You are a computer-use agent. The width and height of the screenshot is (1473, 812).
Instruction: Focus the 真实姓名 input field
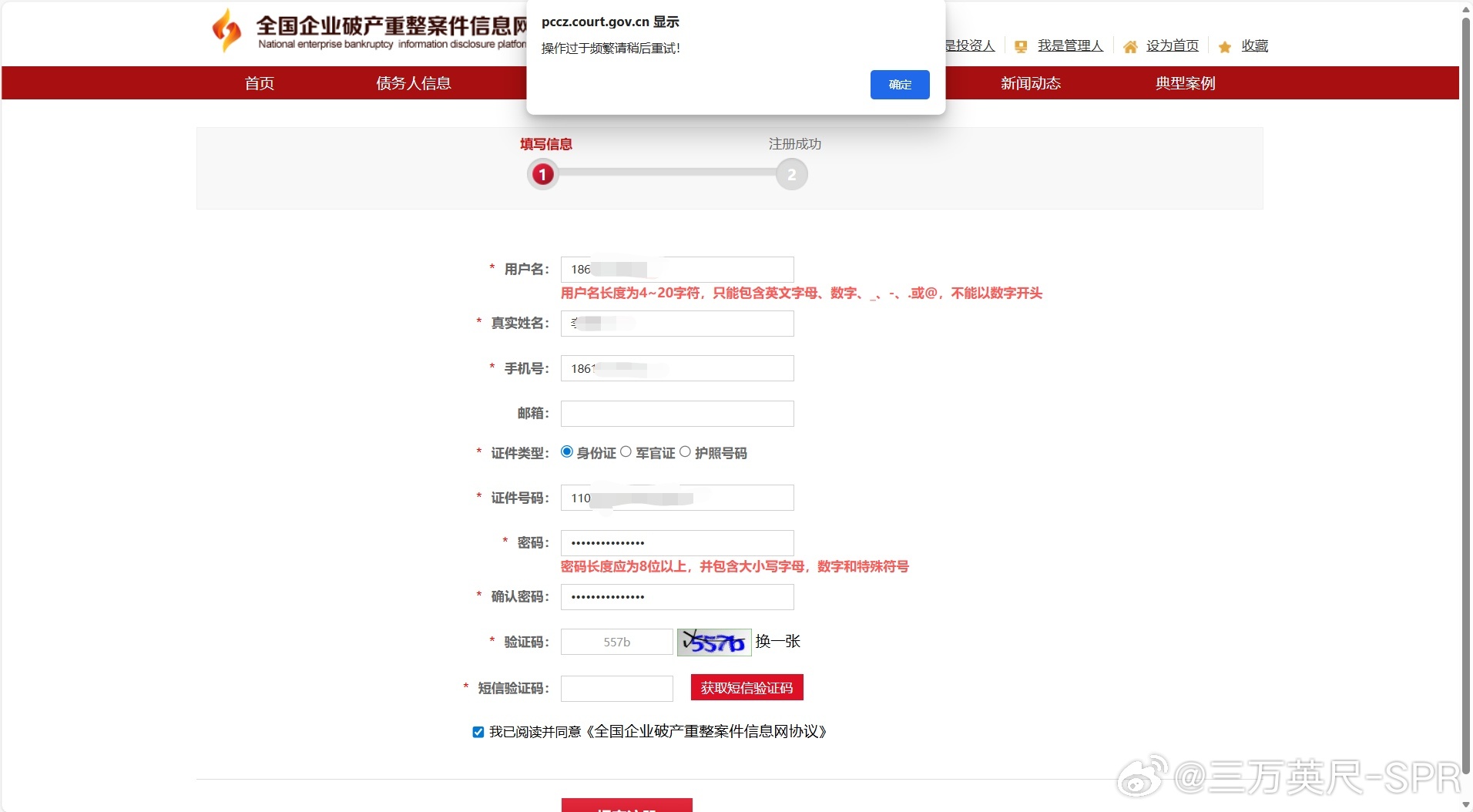677,324
